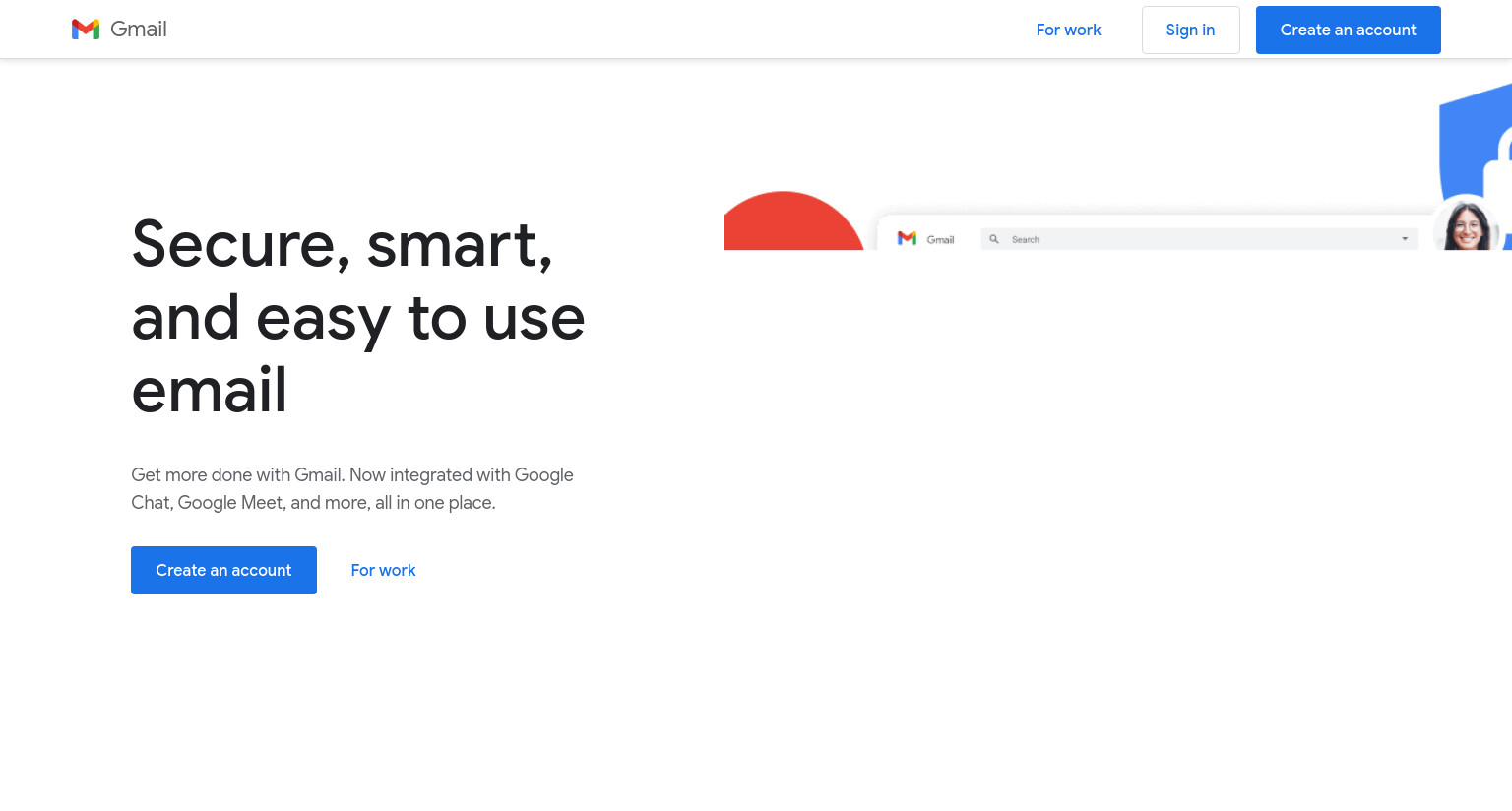Click the dropdown arrow in the mockup search bar
Screen dimensions: 1512x811
click(x=1405, y=239)
